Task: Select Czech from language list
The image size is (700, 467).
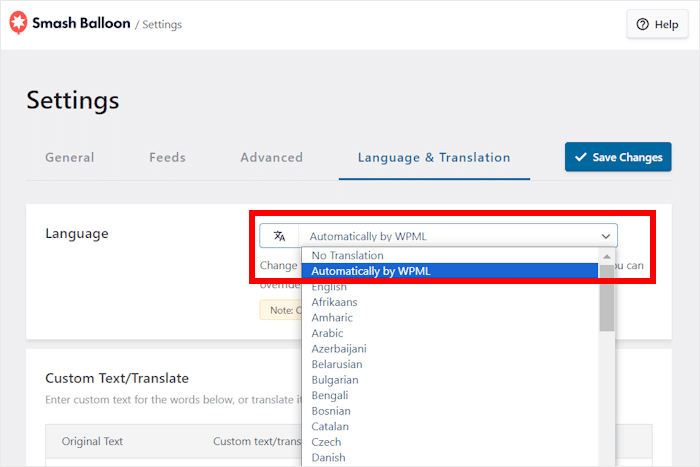Action: [x=450, y=442]
